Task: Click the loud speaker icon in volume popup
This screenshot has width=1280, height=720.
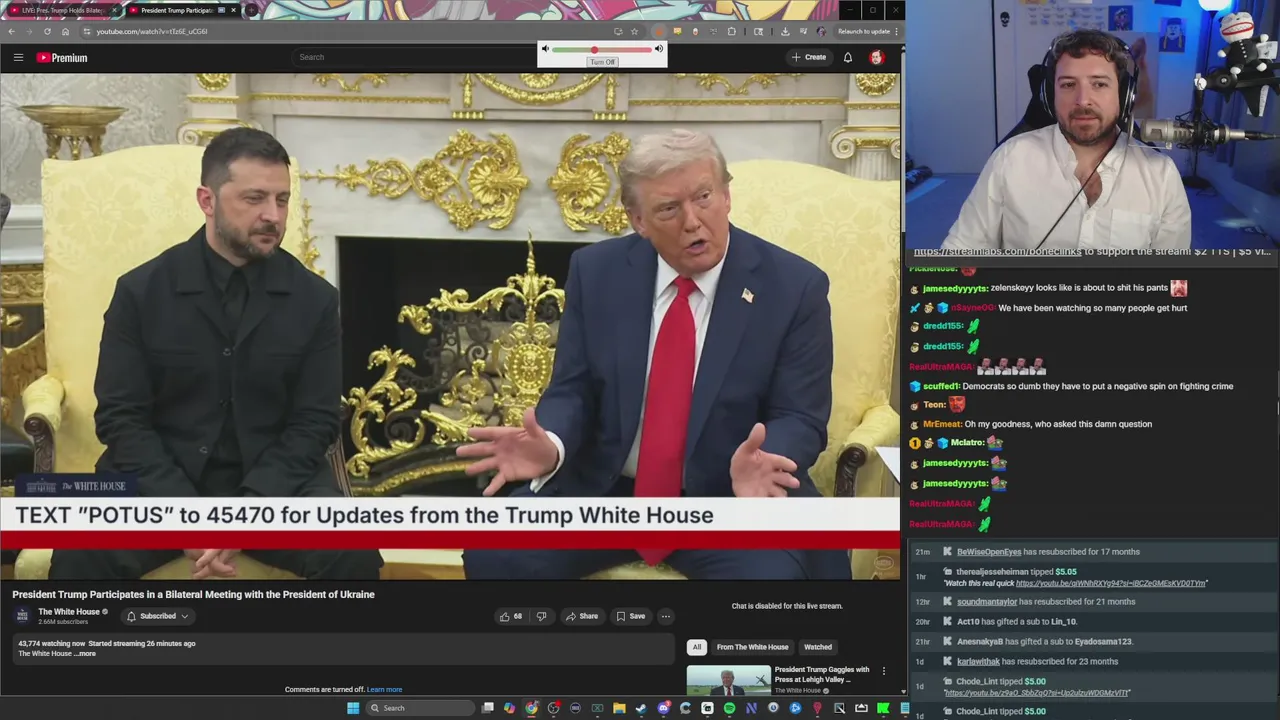Action: pos(658,49)
